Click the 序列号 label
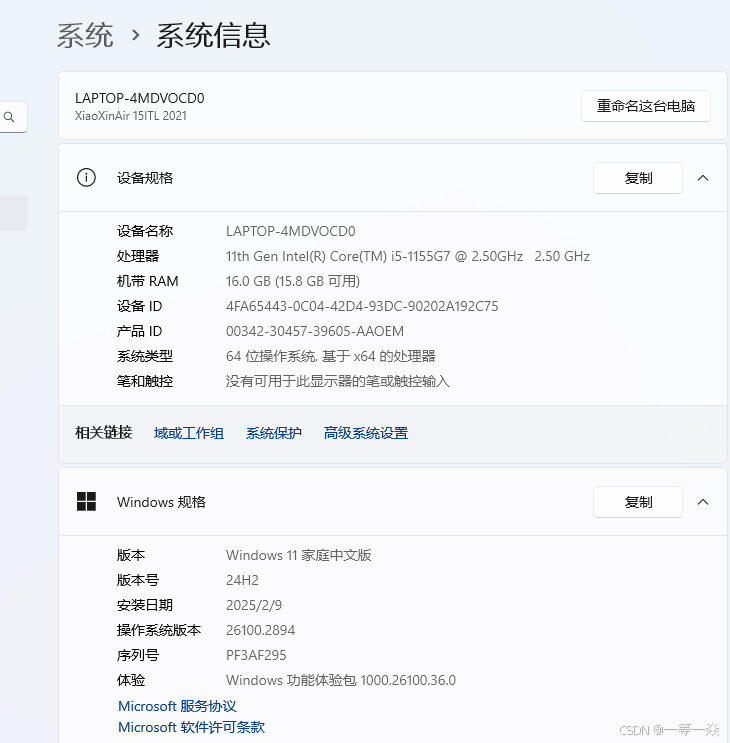The image size is (730, 743). tap(138, 655)
